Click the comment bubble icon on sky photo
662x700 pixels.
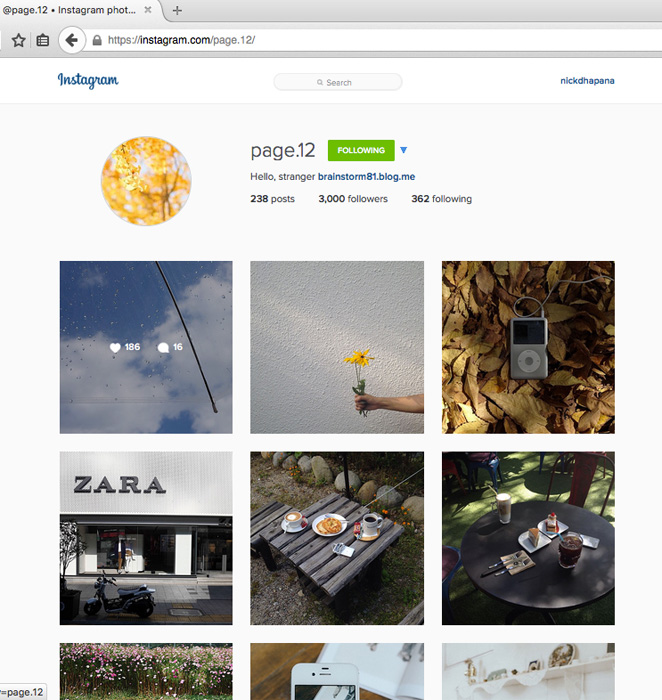[163, 347]
